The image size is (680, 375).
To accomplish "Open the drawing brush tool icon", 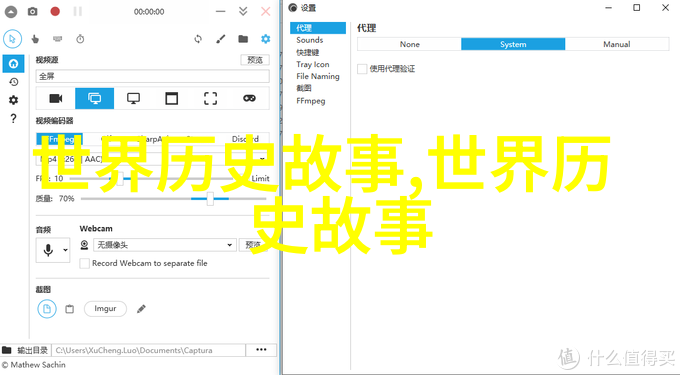I will pyautogui.click(x=221, y=39).
